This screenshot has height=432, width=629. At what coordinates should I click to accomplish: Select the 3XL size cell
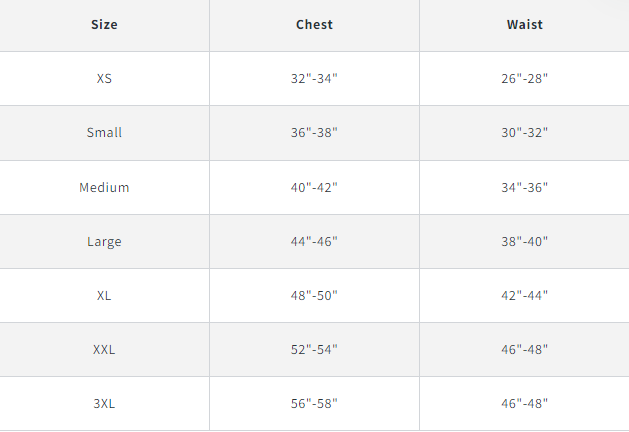104,403
